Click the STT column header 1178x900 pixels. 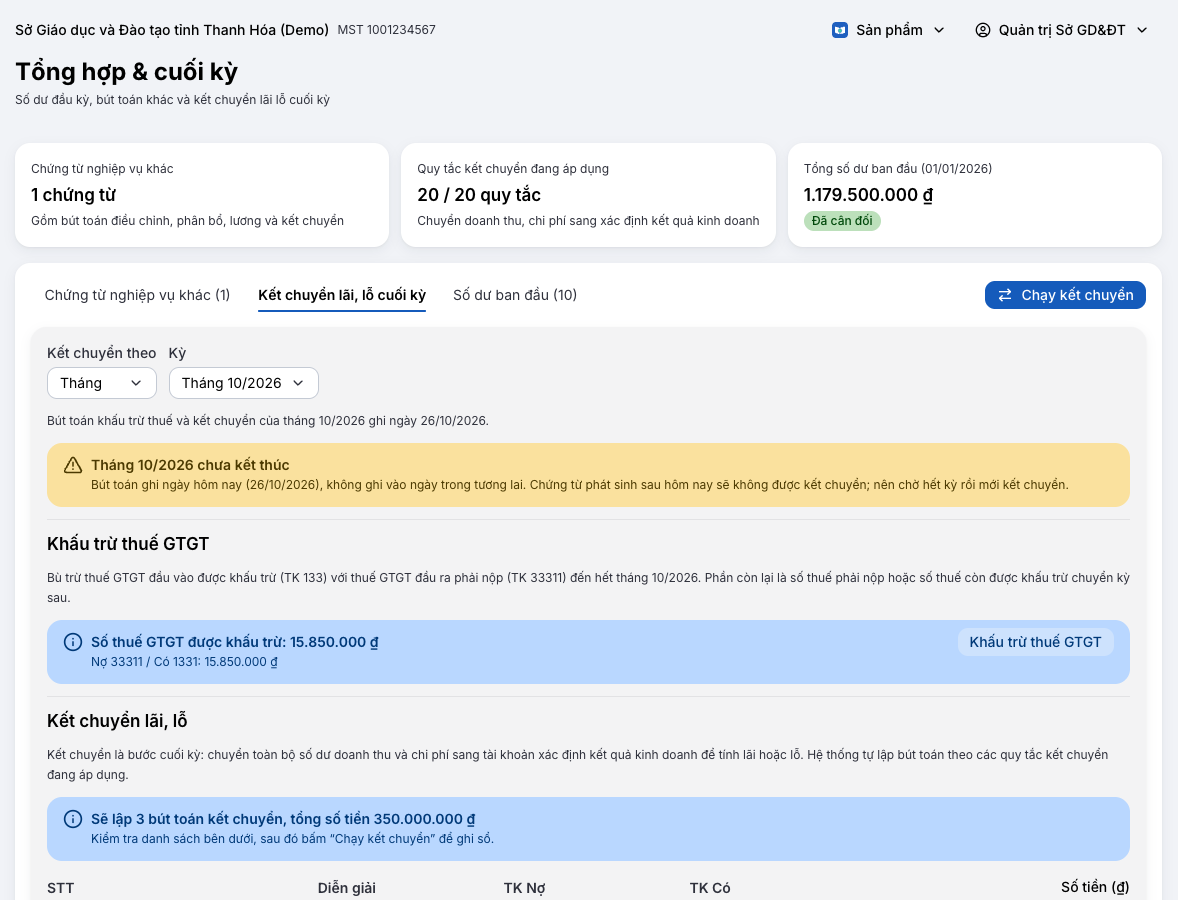60,888
